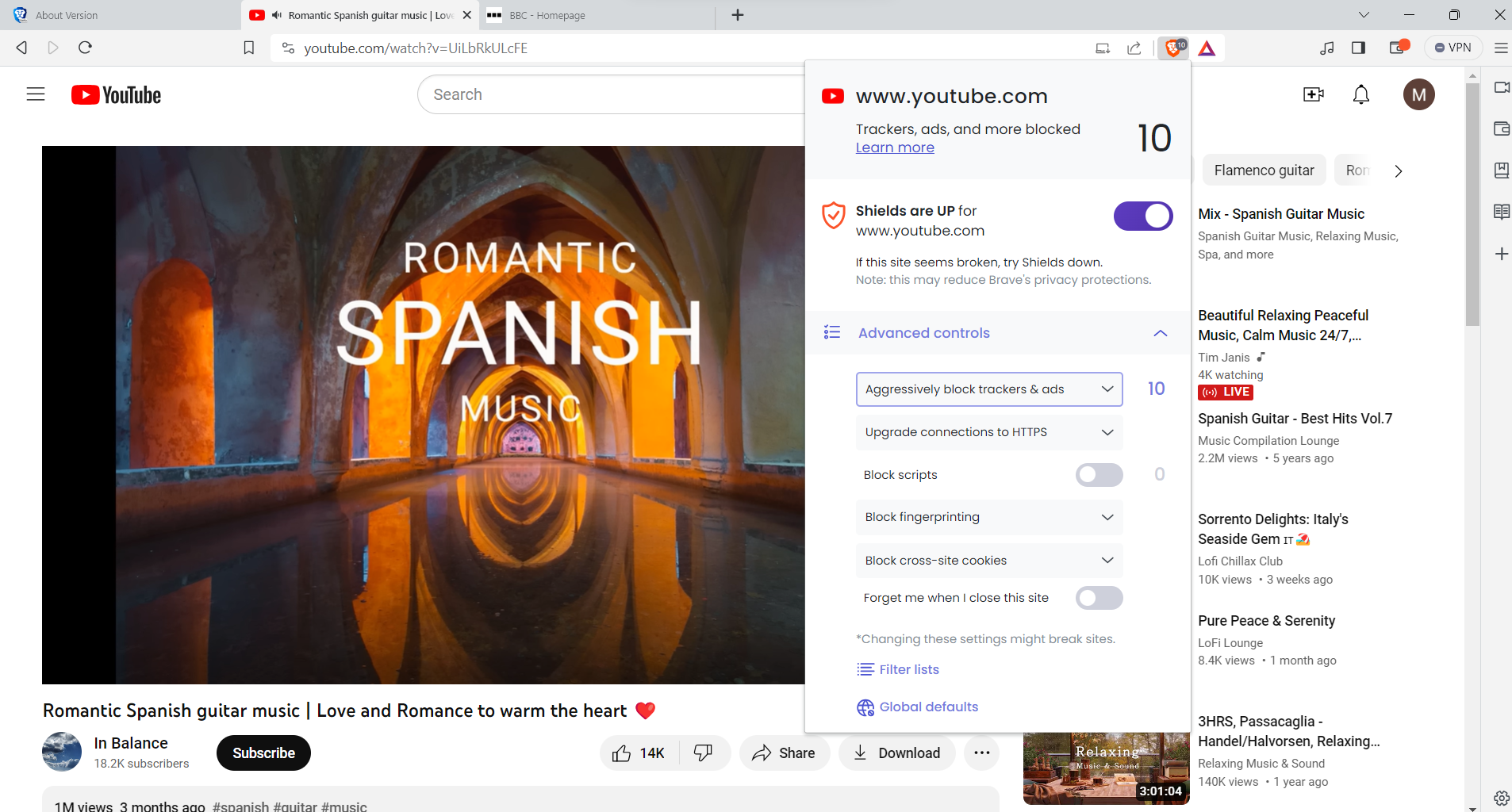This screenshot has height=812, width=1512.
Task: Enable Forget me when I close this site
Action: click(1099, 597)
